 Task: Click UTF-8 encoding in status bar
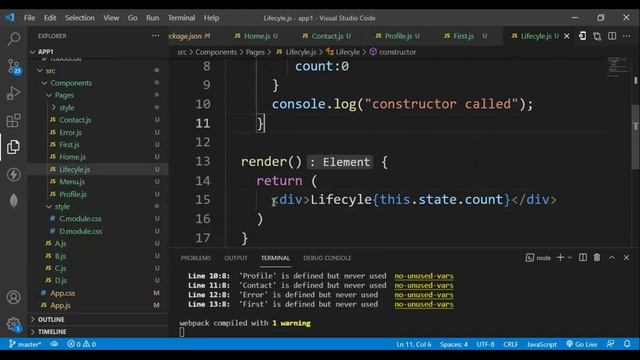pyautogui.click(x=485, y=344)
